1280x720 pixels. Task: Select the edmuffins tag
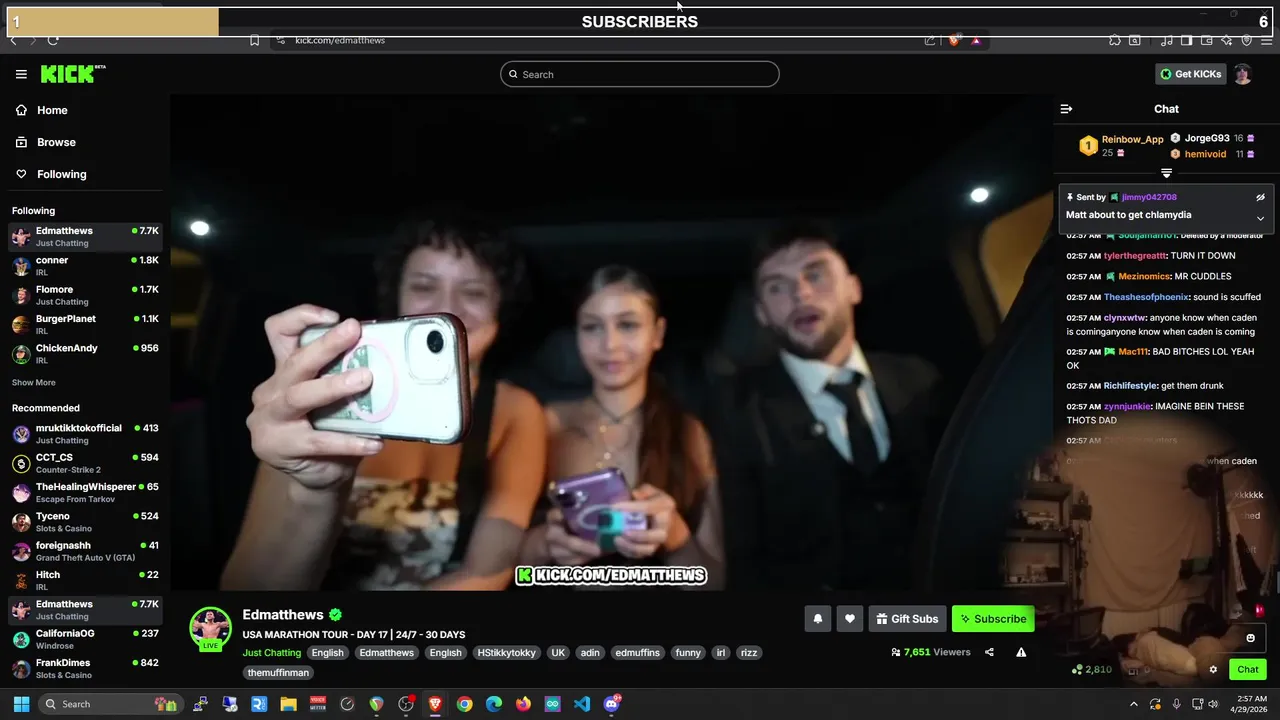click(x=638, y=653)
